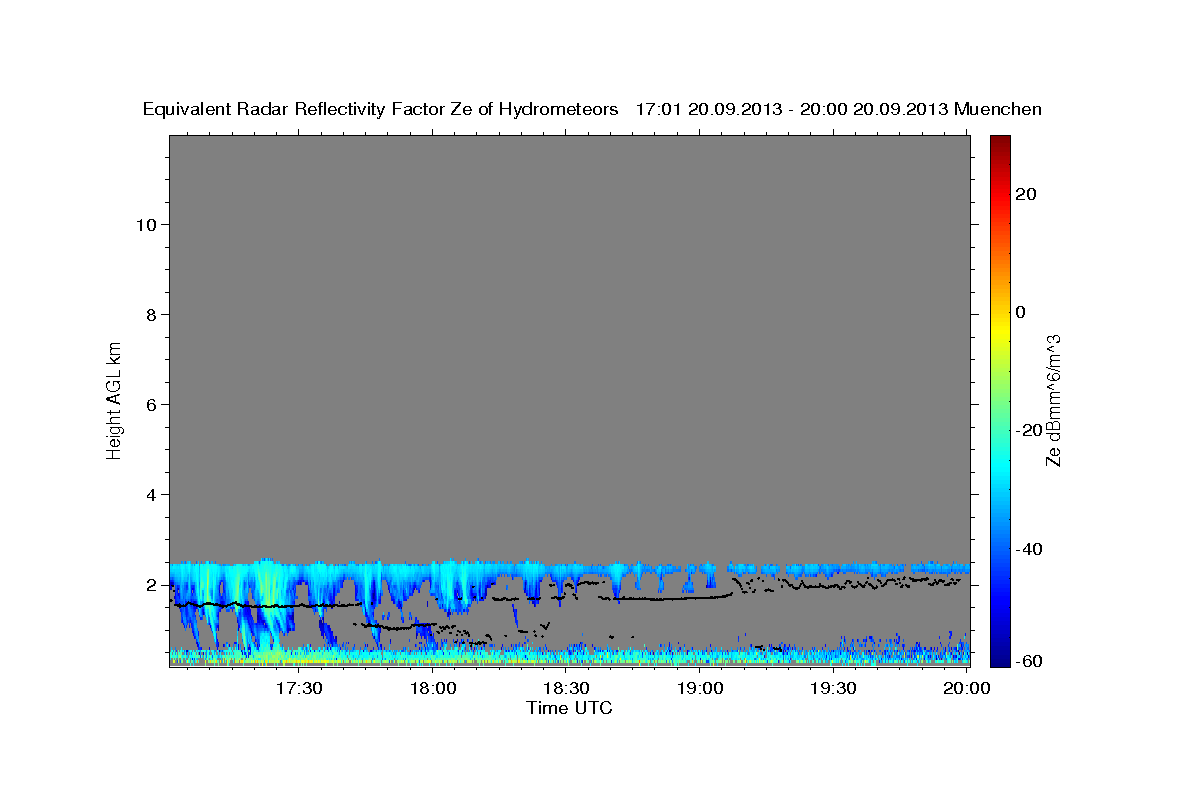This screenshot has width=1200, height=800.
Task: Click the '17:30' time tick label
Action: click(x=300, y=688)
